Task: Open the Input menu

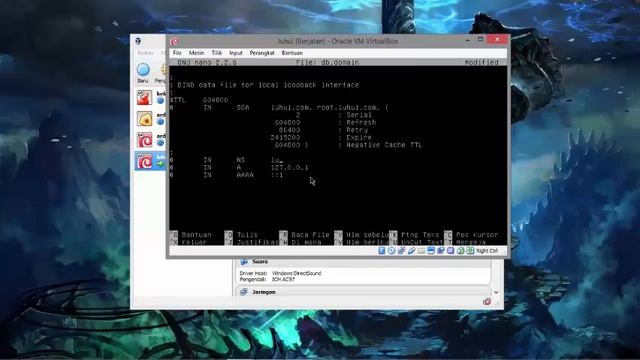Action: (x=236, y=53)
